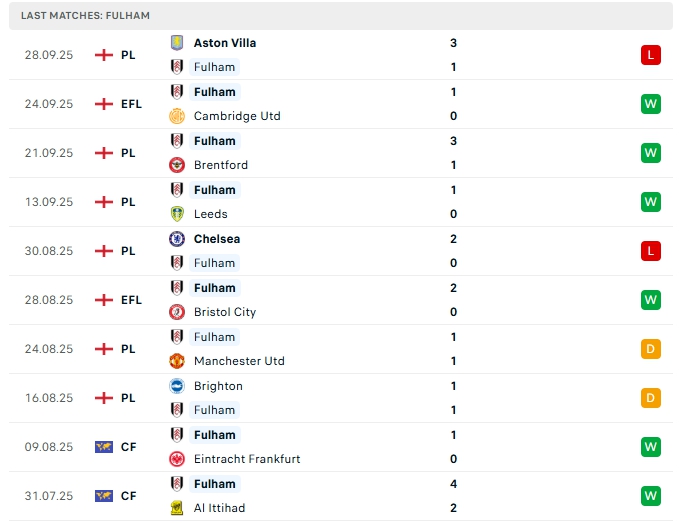The image size is (685, 523).
Task: Click the Chelsea club crest
Action: point(177,239)
